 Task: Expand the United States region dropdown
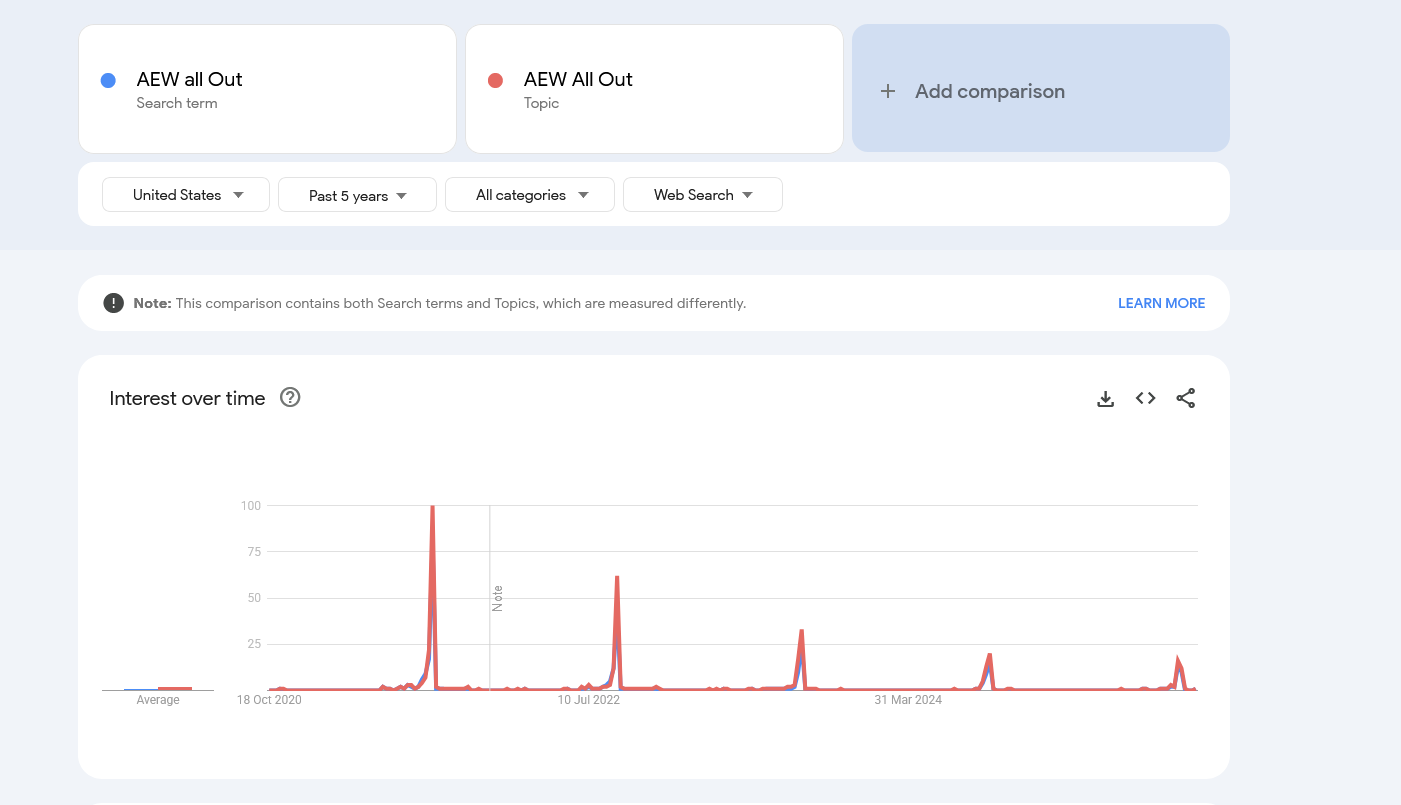point(186,195)
